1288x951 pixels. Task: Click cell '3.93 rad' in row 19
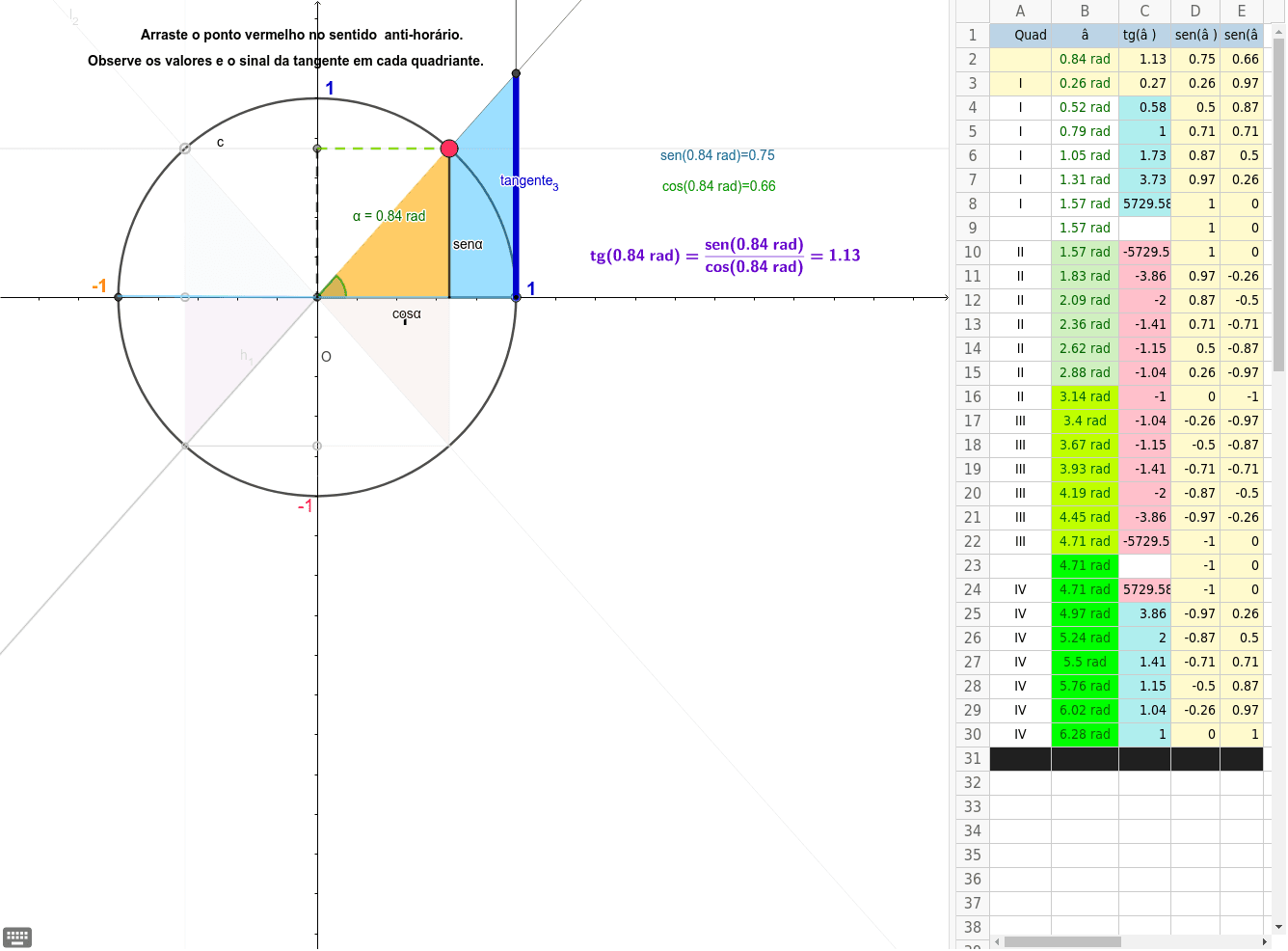tap(1085, 469)
